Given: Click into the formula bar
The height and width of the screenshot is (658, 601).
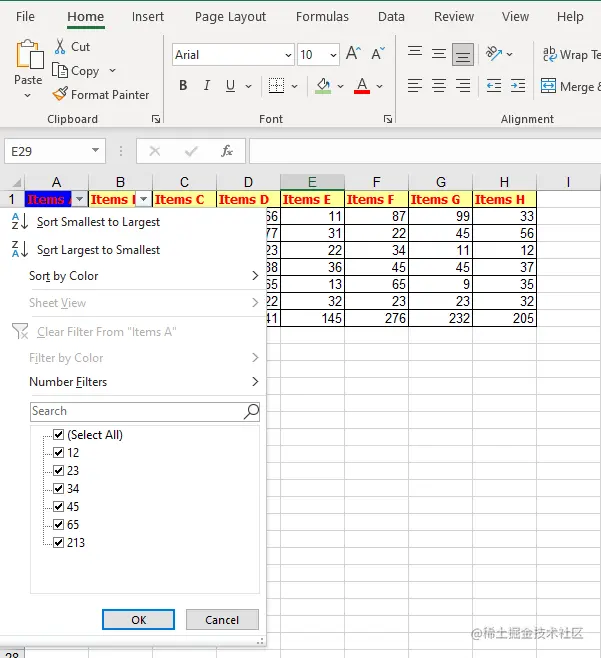Looking at the screenshot, I should click(x=425, y=151).
